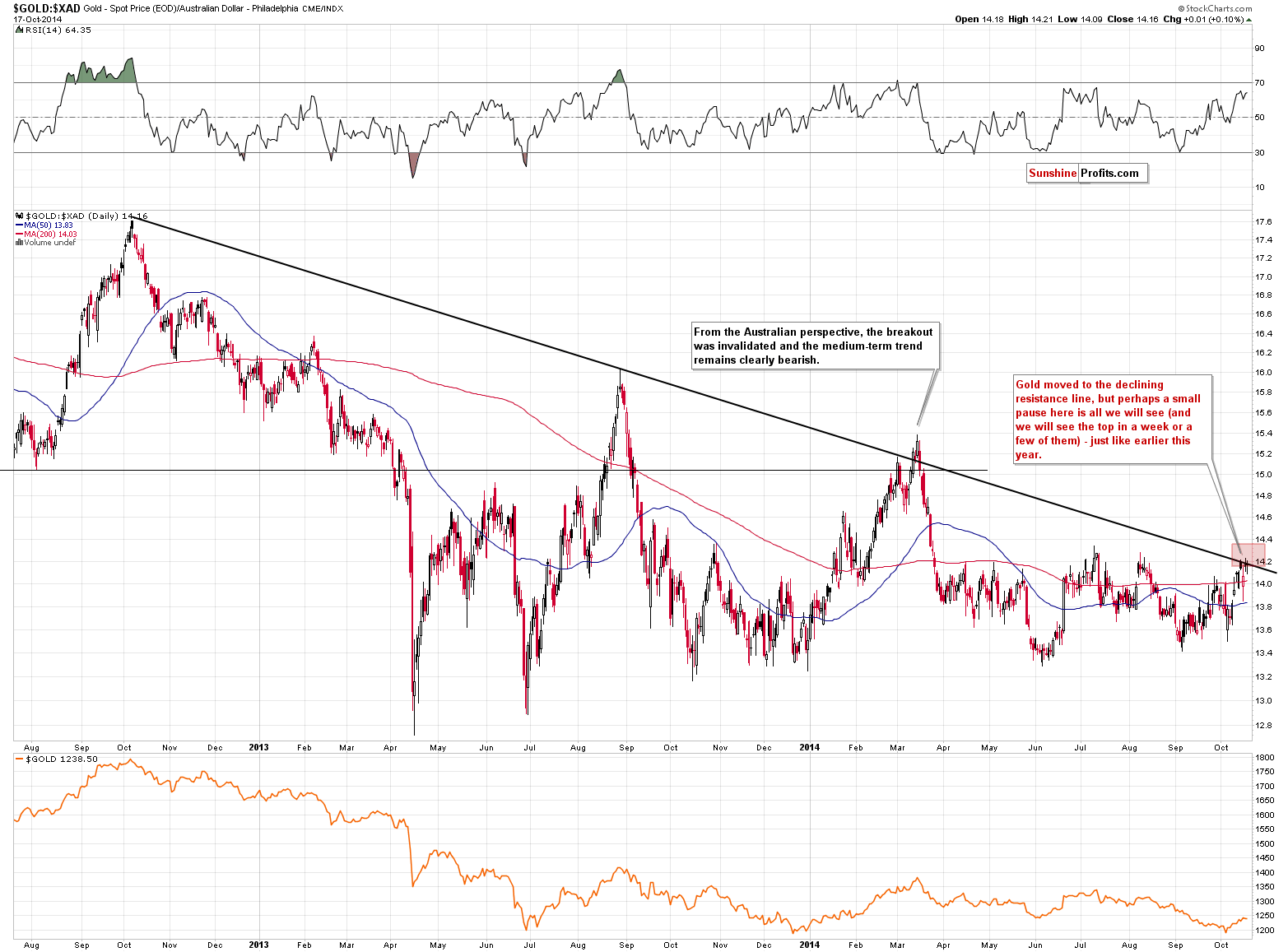Click the 2014 year label under the bottom gold panel
Screen dimensions: 1288x952
809,945
